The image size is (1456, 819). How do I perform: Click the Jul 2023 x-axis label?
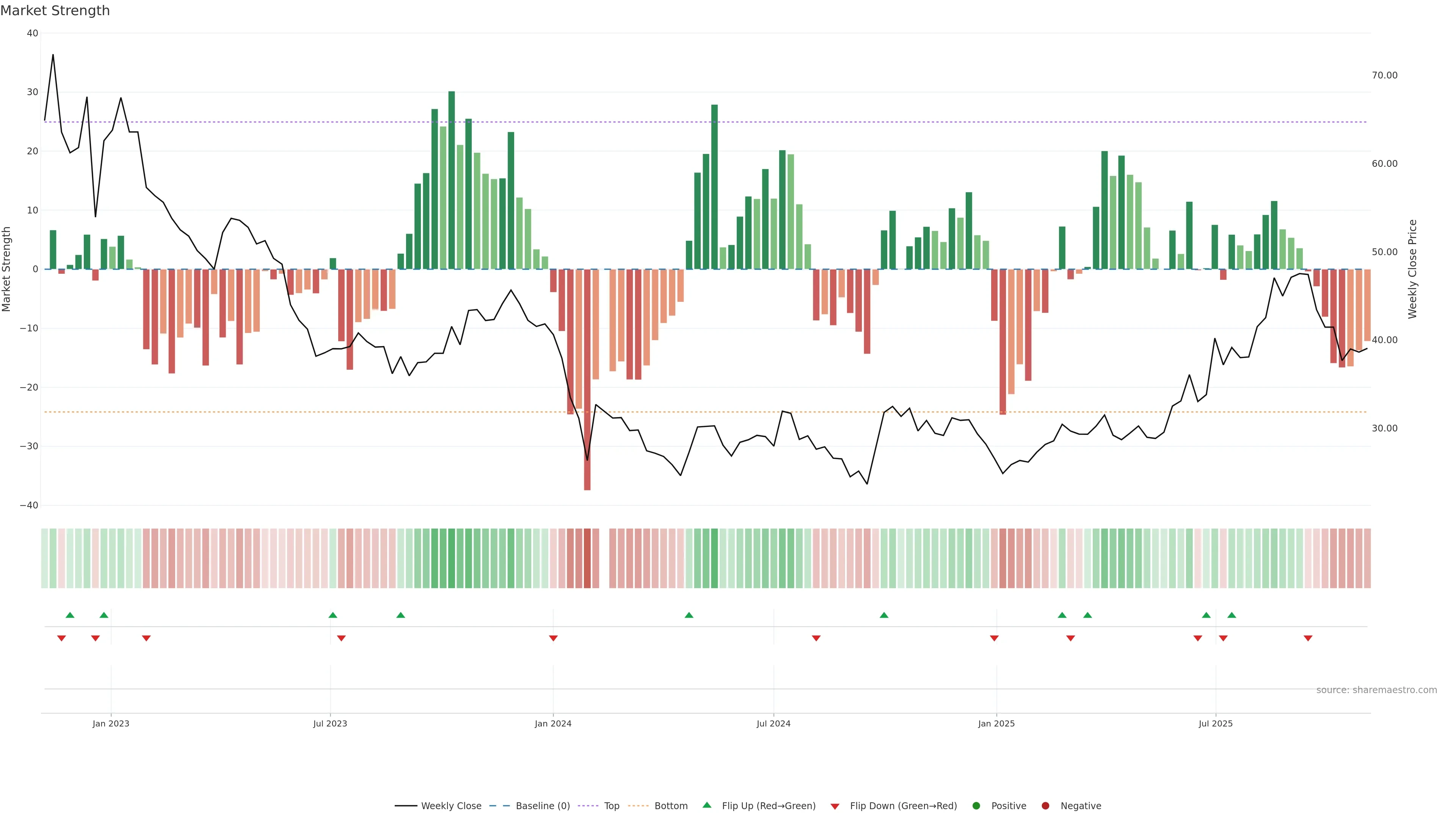click(330, 723)
